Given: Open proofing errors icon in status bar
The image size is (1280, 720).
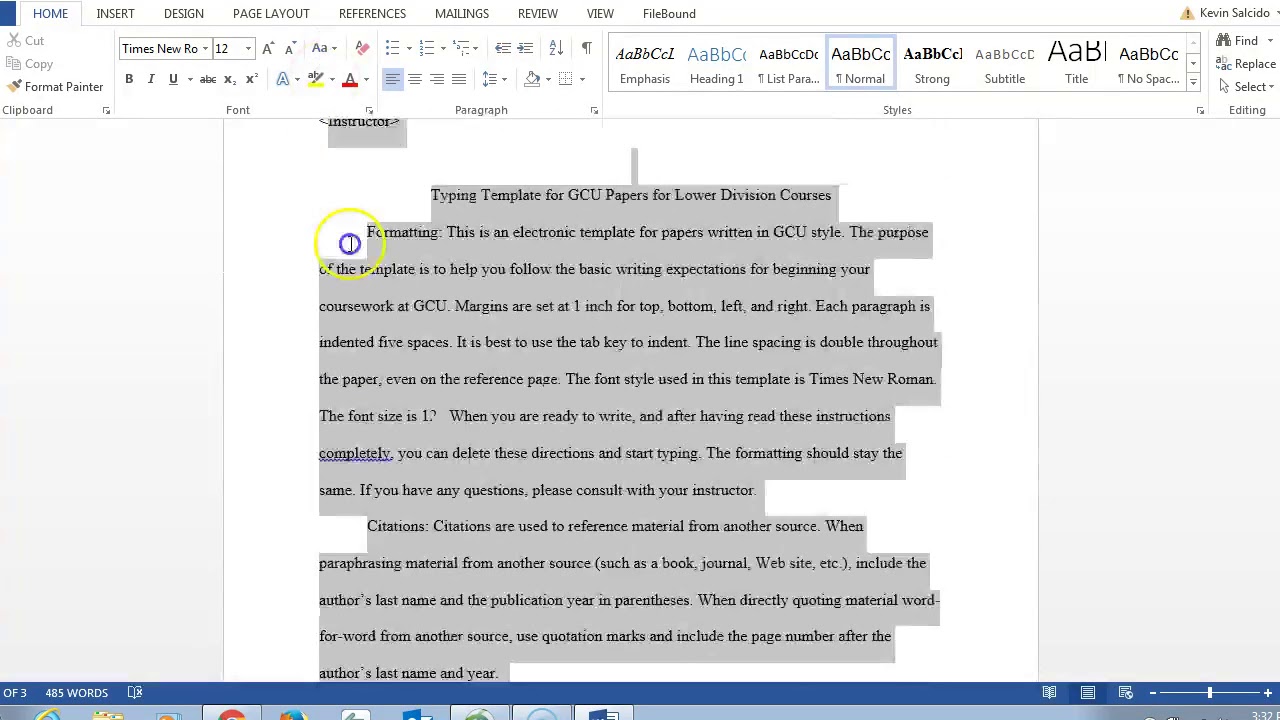Looking at the screenshot, I should [135, 693].
